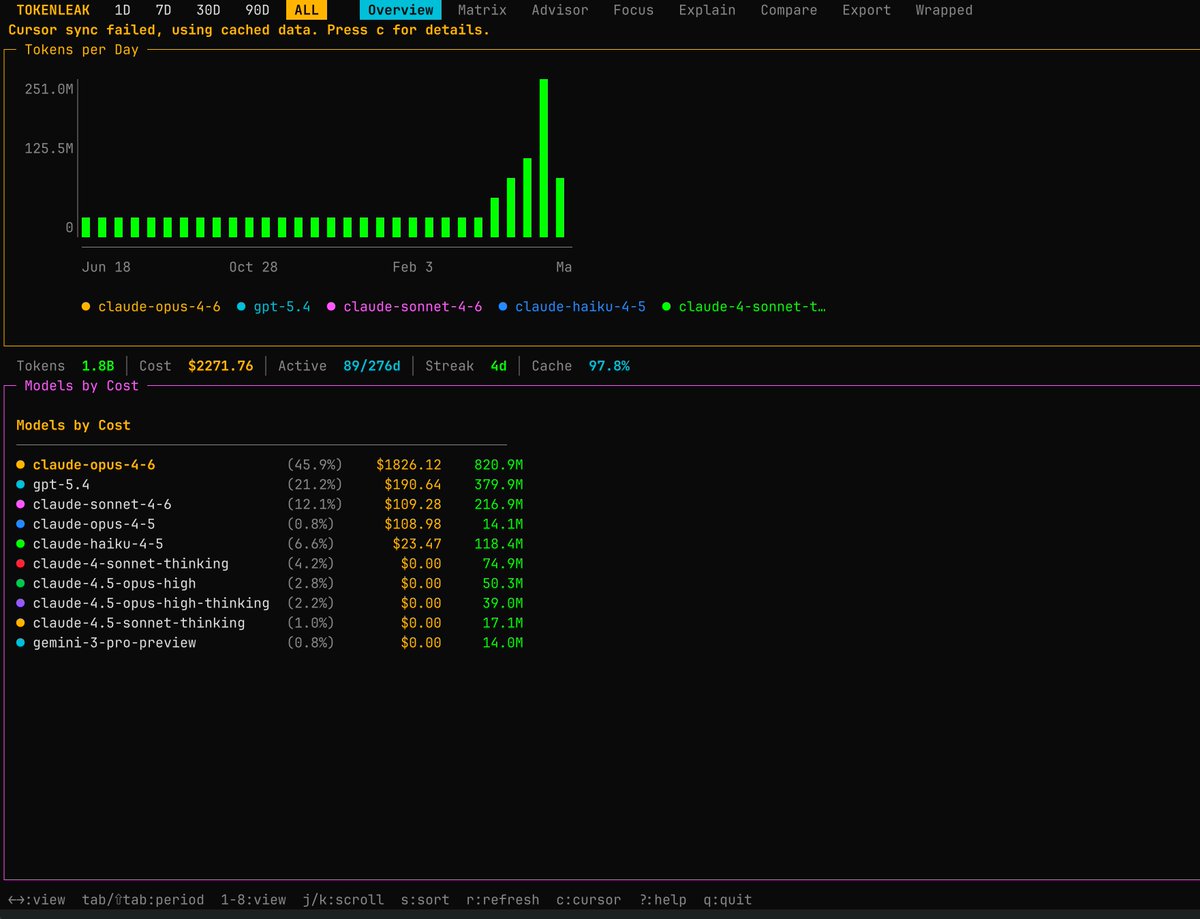This screenshot has height=919, width=1200.
Task: Select the 1D period tab
Action: pos(123,10)
